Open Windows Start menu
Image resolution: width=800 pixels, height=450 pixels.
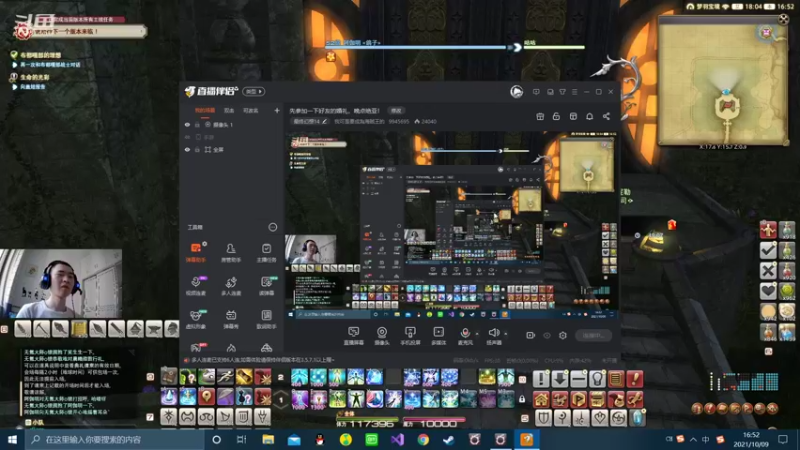(12, 439)
